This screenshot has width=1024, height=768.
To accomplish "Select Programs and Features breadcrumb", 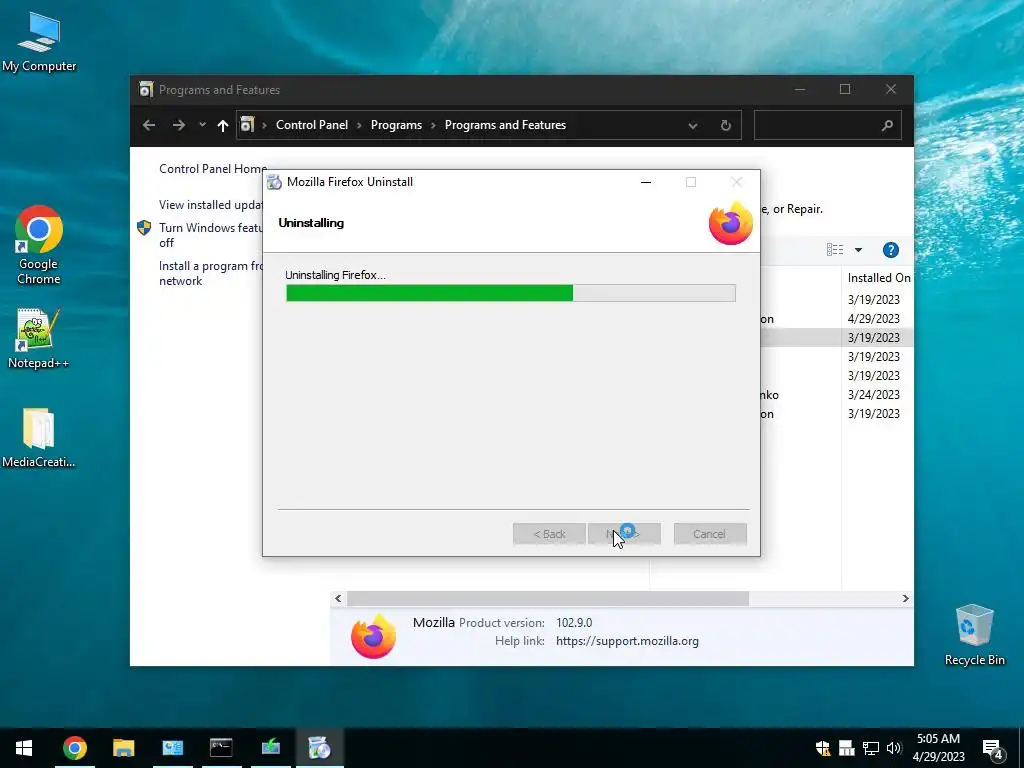I will click(505, 125).
